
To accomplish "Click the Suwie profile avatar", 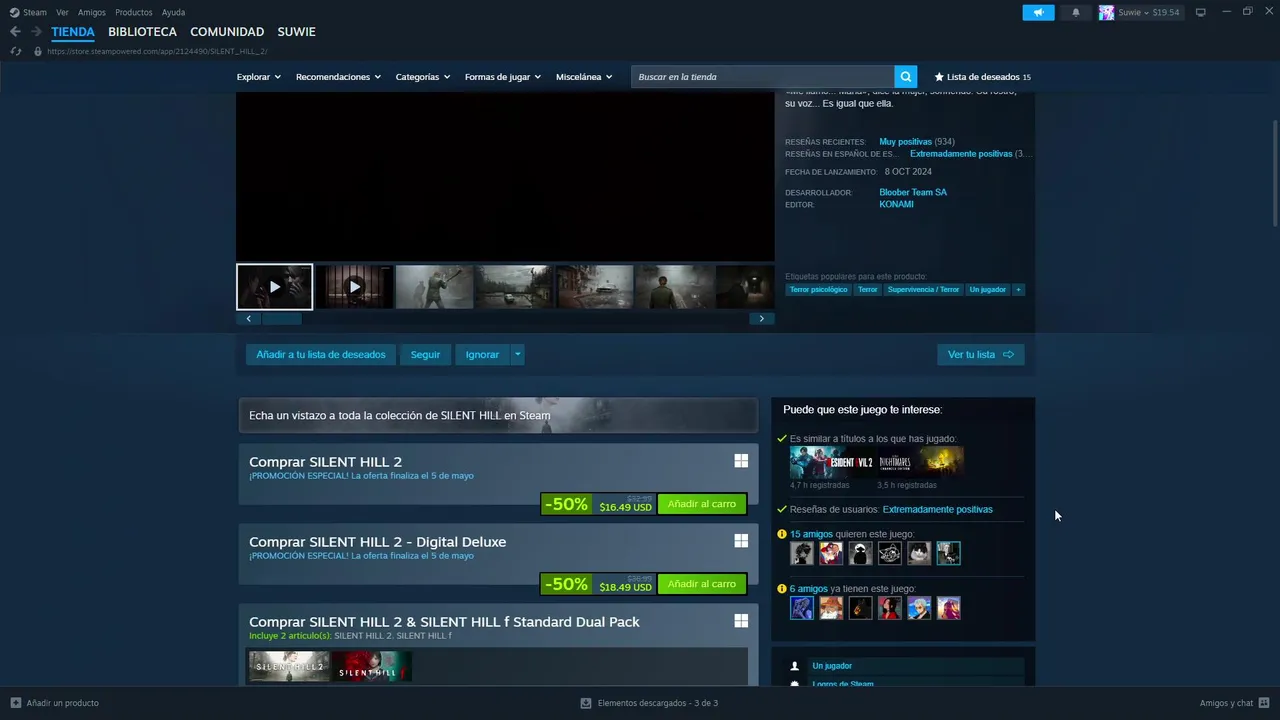I will tap(1106, 12).
